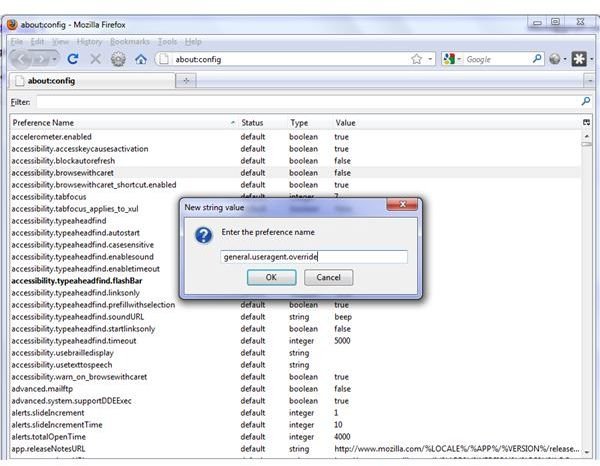Open the File menu
The width and height of the screenshot is (600, 466).
coord(16,41)
